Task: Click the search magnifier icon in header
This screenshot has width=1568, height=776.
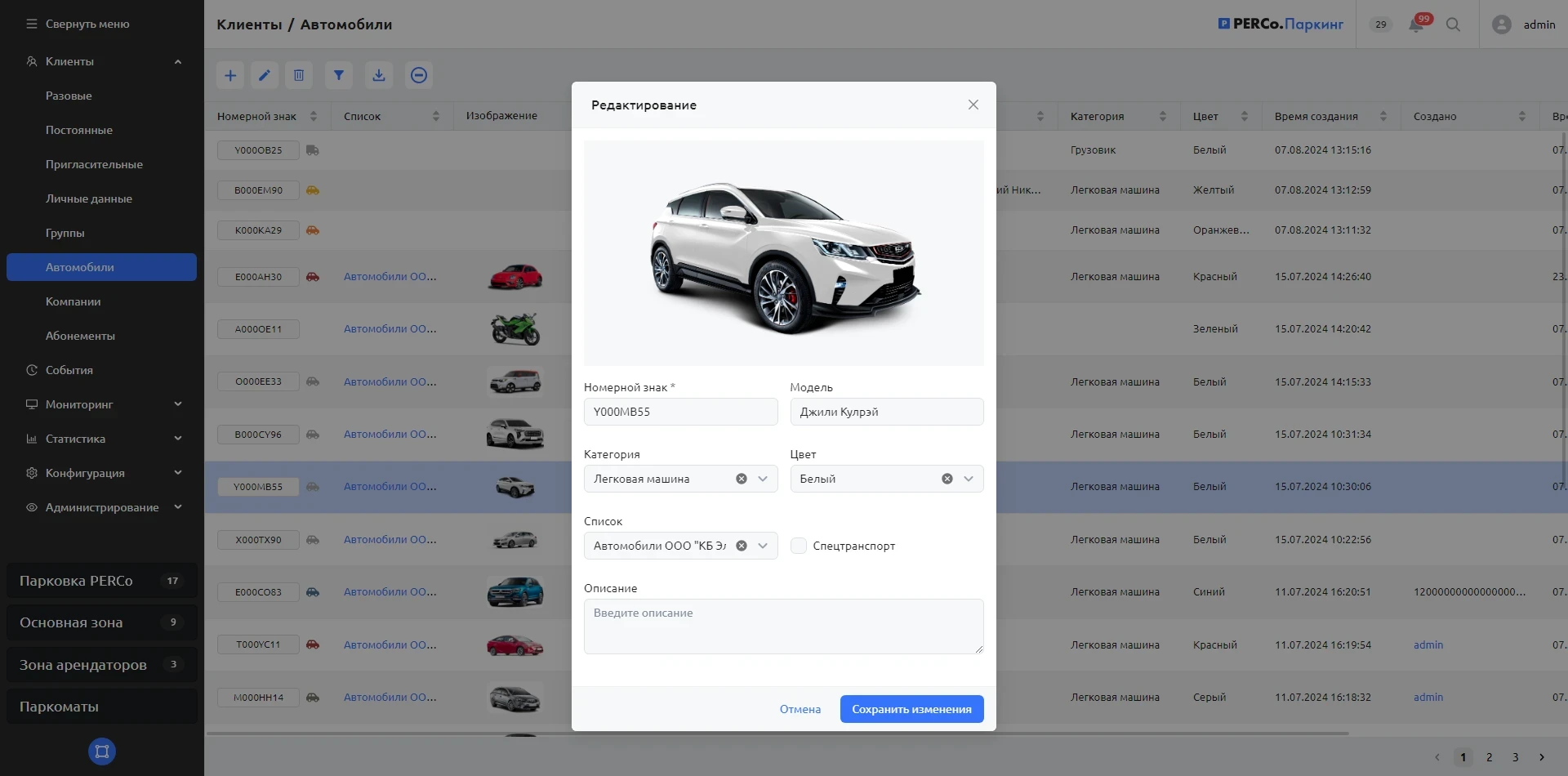Action: click(1453, 25)
